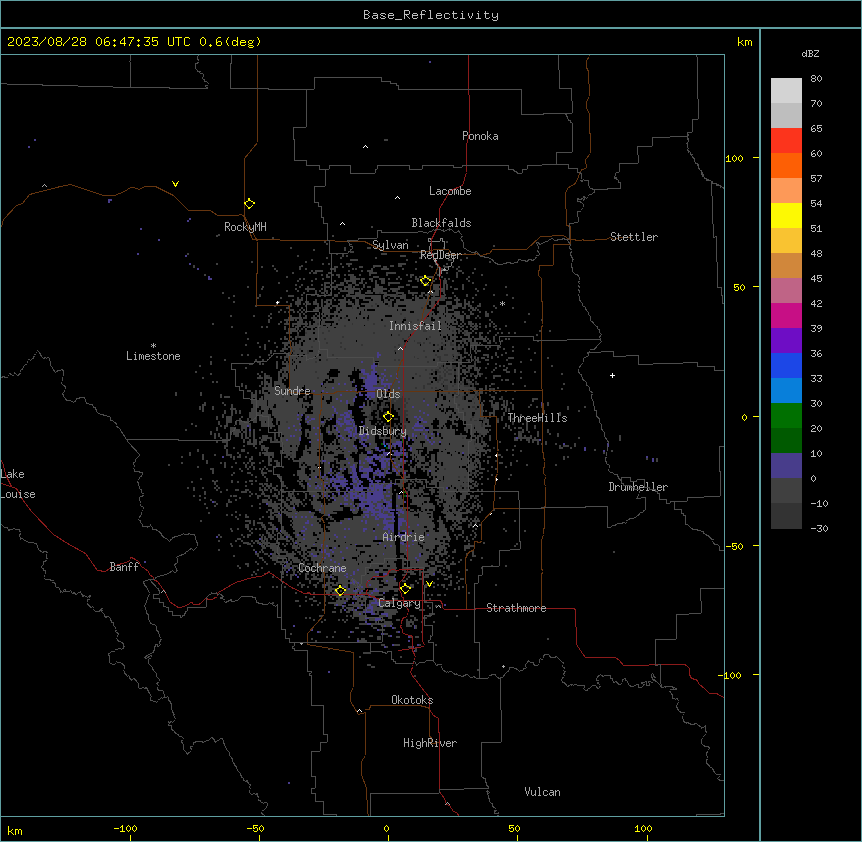Screen dimensions: 862x842
Task: Click the 2023/08/28 06:47:35 UTC timestamp
Action: 99,42
